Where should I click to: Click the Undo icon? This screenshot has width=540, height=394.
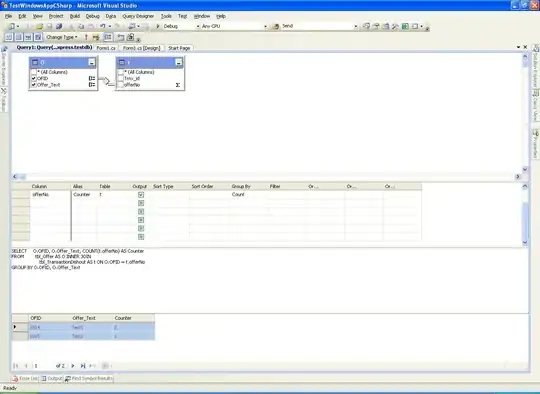[103, 26]
